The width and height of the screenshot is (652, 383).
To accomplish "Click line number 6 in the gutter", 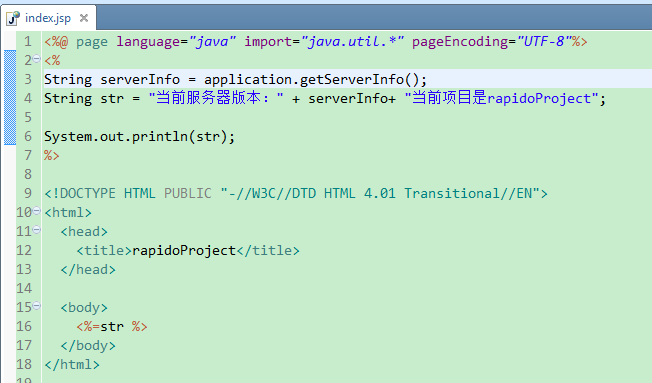I will pyautogui.click(x=27, y=136).
